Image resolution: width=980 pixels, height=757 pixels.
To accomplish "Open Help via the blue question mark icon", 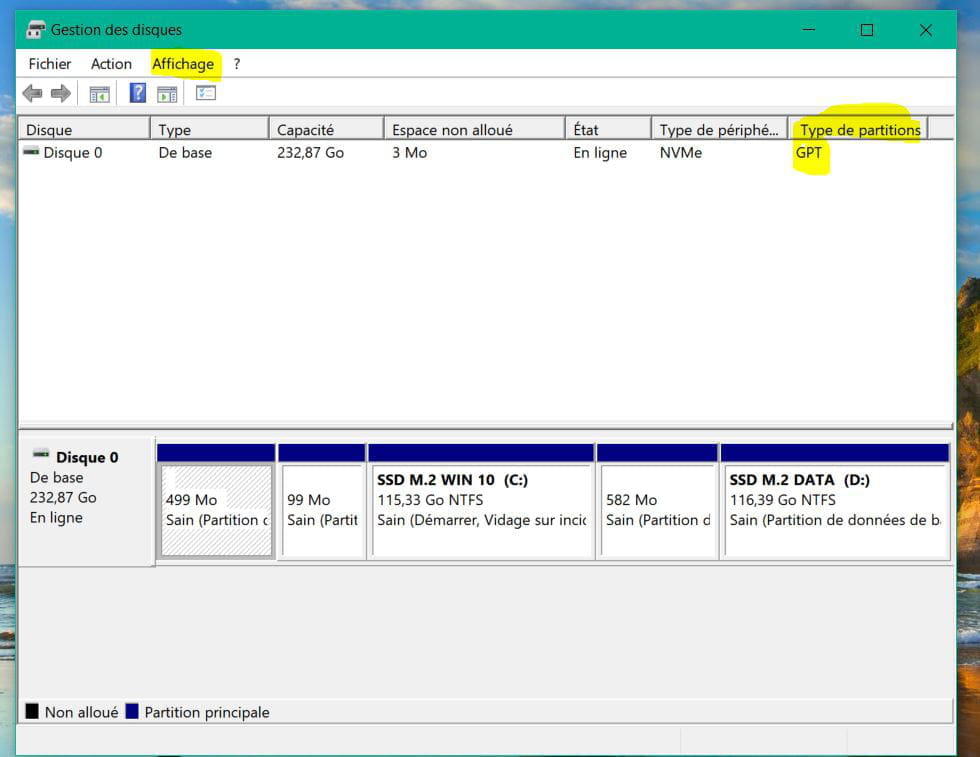I will pos(138,94).
